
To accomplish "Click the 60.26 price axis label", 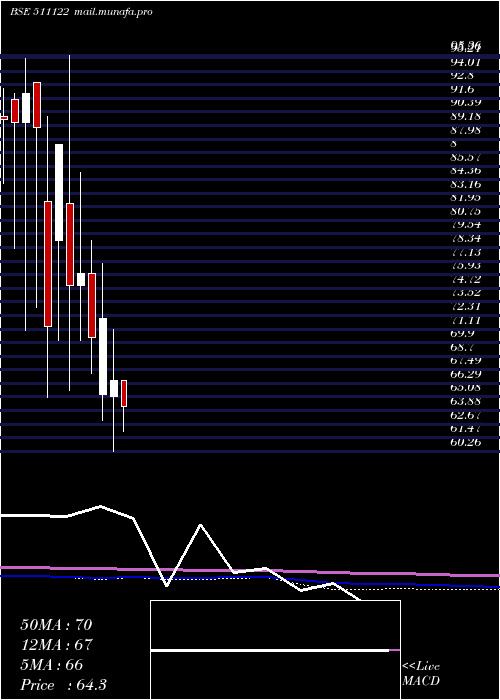I will click(466, 442).
